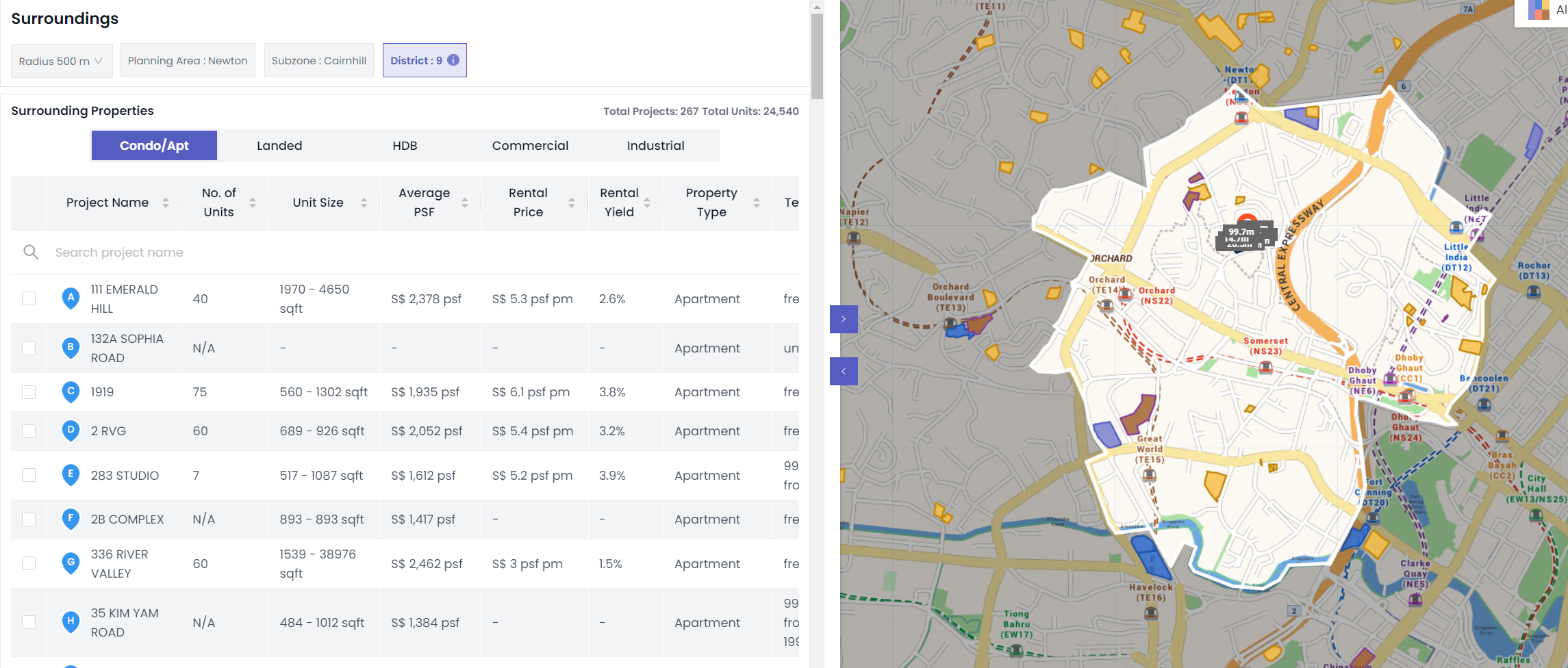Viewport: 1568px width, 668px height.
Task: Tick checkbox for 132A Sophia Road
Action: click(x=29, y=348)
